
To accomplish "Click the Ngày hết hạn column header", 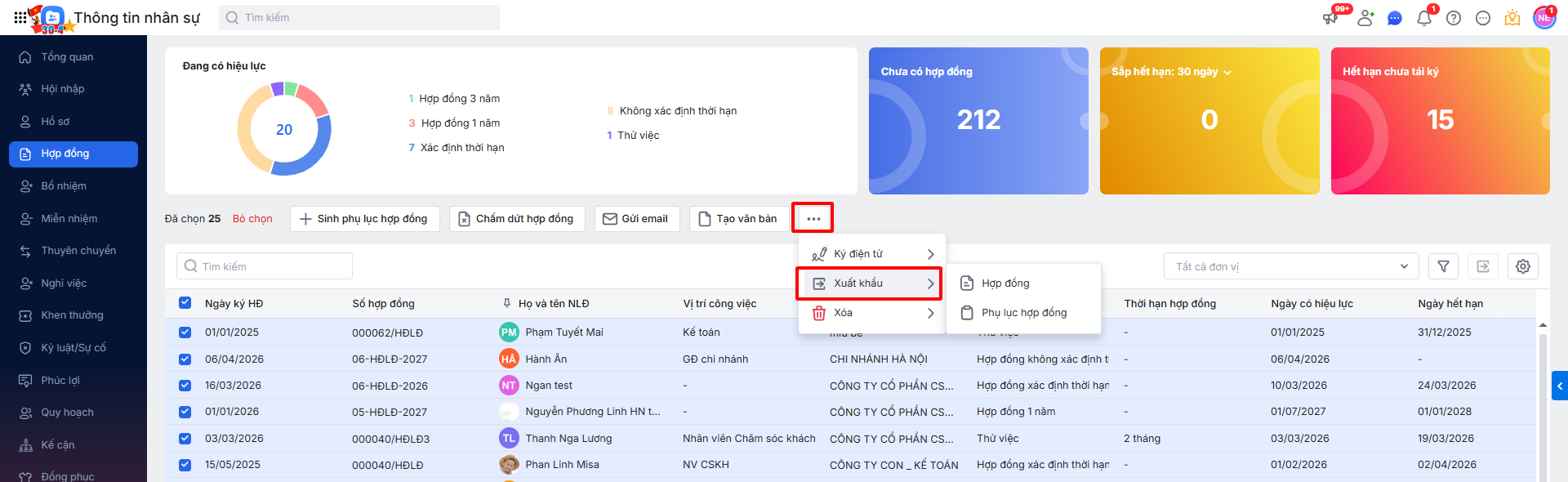I will click(1450, 304).
